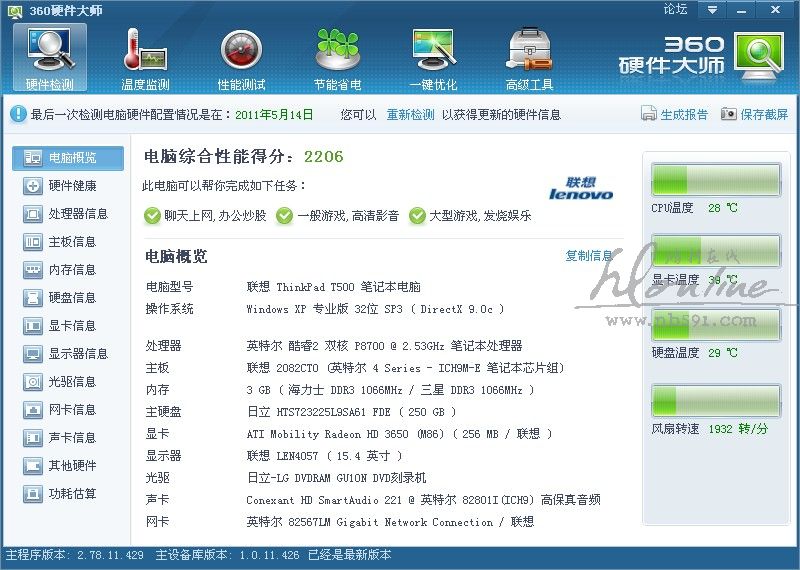Click 主设备库版本 1.0.11.426 in status bar
The image size is (800, 570).
(227, 555)
